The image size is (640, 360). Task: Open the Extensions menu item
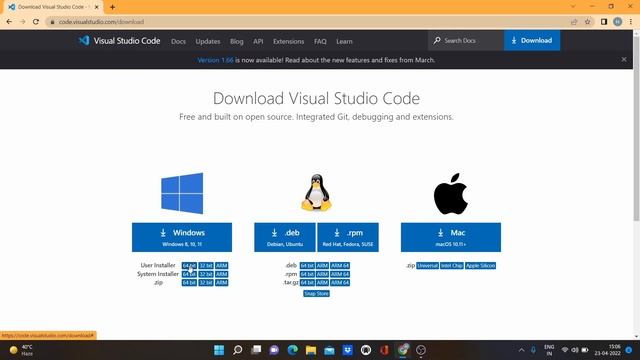[x=289, y=41]
